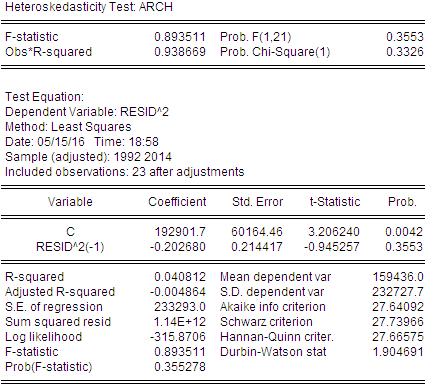Click the t-Statistic column header
This screenshot has width=434, height=386.
pyautogui.click(x=335, y=202)
